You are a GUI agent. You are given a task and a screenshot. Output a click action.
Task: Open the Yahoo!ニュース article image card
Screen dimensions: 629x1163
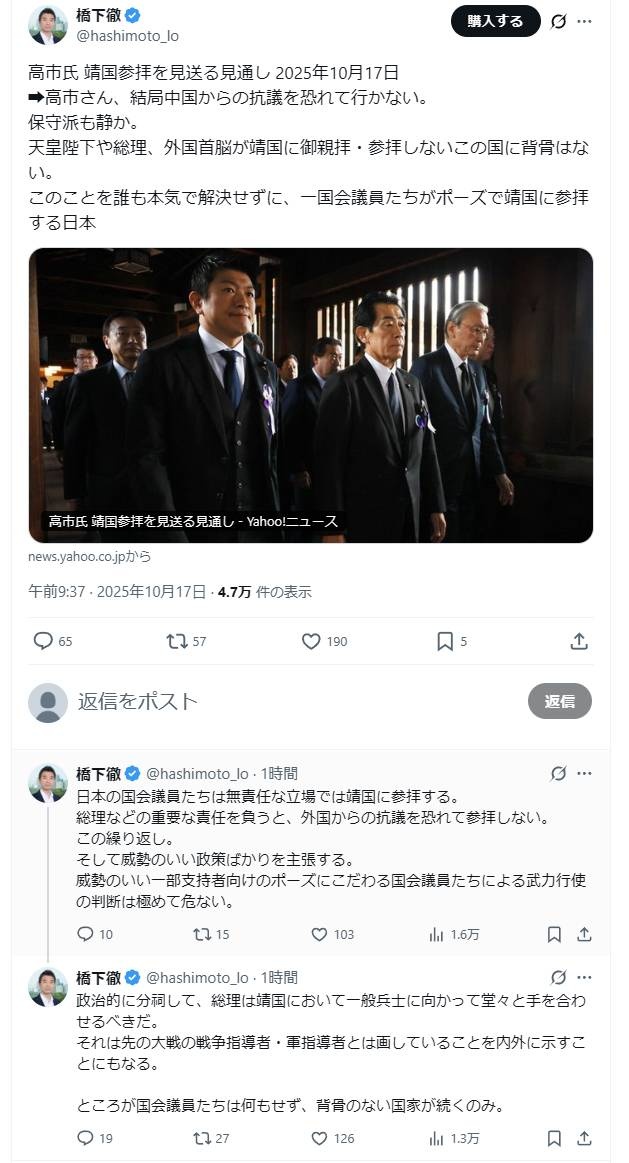coord(311,395)
